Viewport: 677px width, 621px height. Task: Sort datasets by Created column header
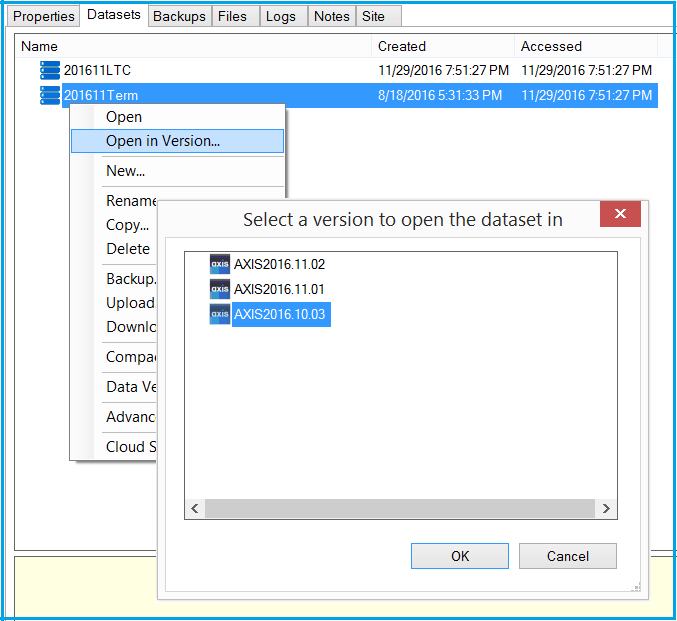[x=443, y=46]
